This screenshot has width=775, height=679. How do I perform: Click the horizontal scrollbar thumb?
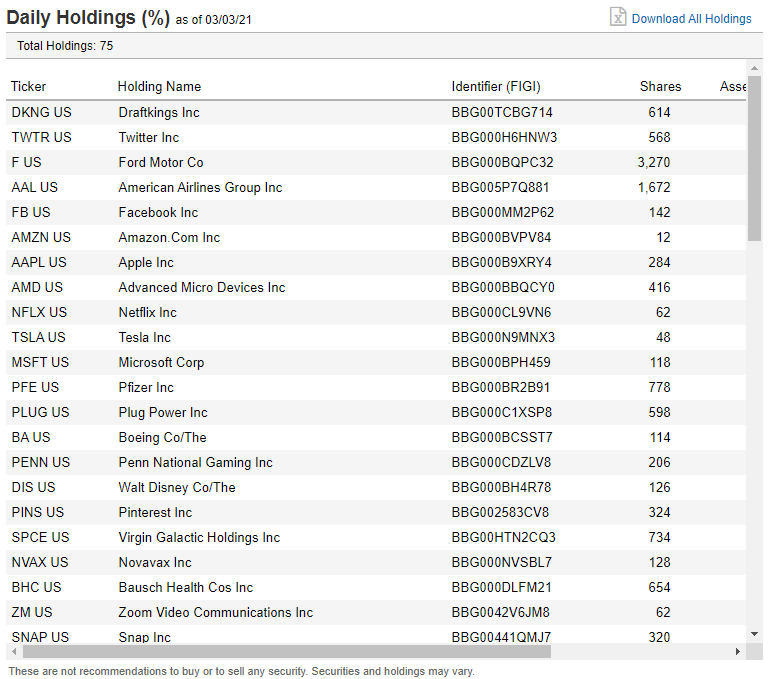(287, 651)
